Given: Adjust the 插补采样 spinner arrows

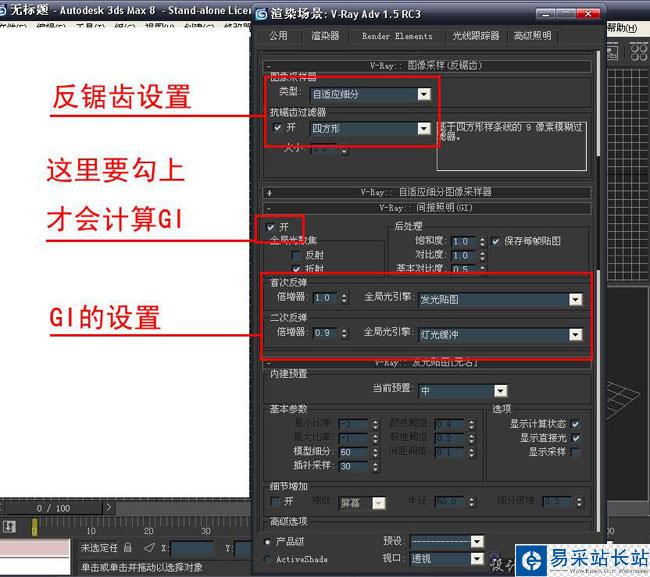Looking at the screenshot, I should click(x=375, y=466).
